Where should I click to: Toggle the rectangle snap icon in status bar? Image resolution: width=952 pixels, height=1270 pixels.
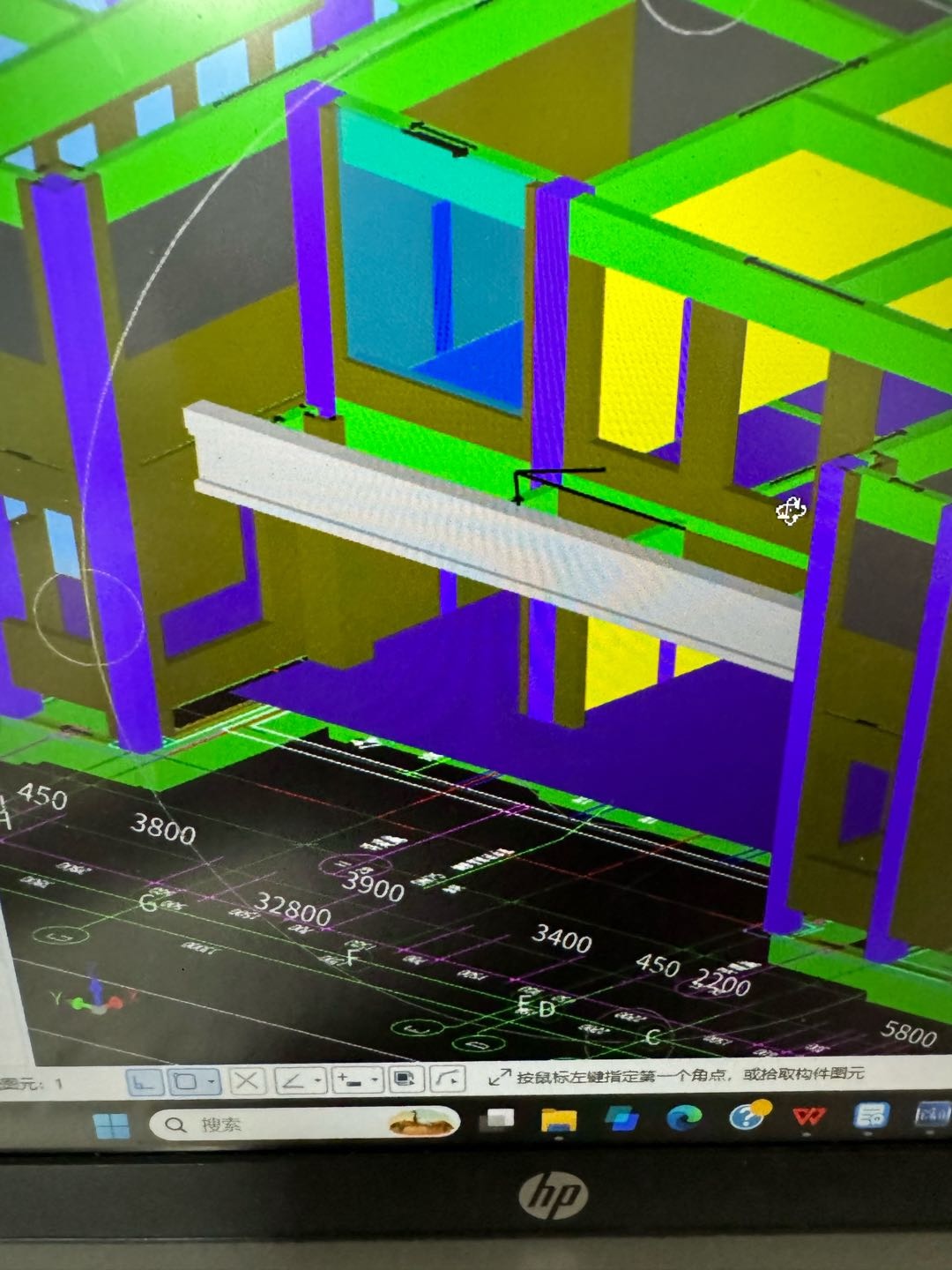[186, 1081]
